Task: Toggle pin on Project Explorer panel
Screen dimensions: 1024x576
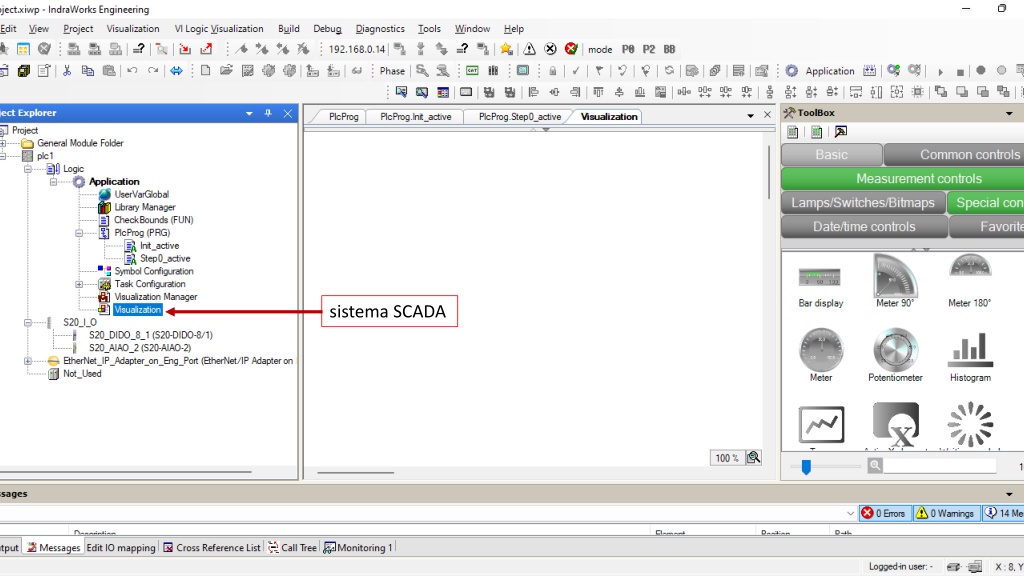Action: [268, 113]
